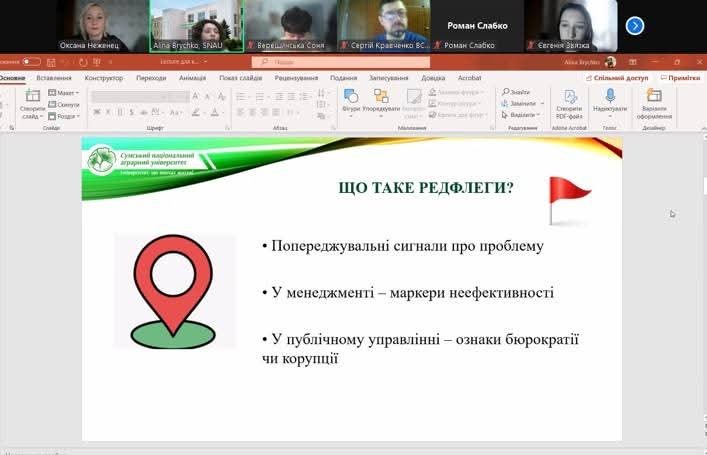707x455 pixels.
Task: Toggle Bold formatting in Font group
Action: coord(96,112)
